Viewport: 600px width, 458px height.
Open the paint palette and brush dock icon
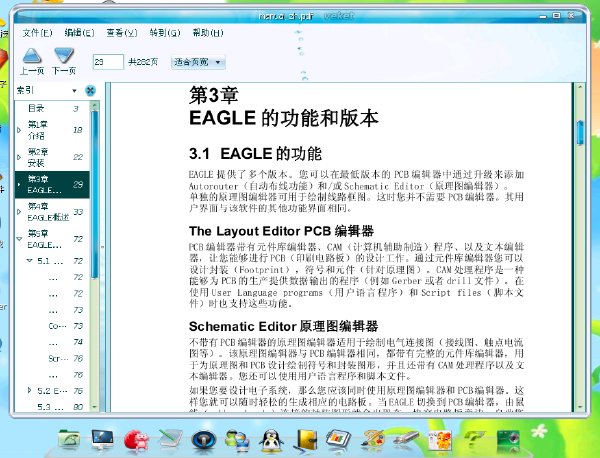click(372, 439)
